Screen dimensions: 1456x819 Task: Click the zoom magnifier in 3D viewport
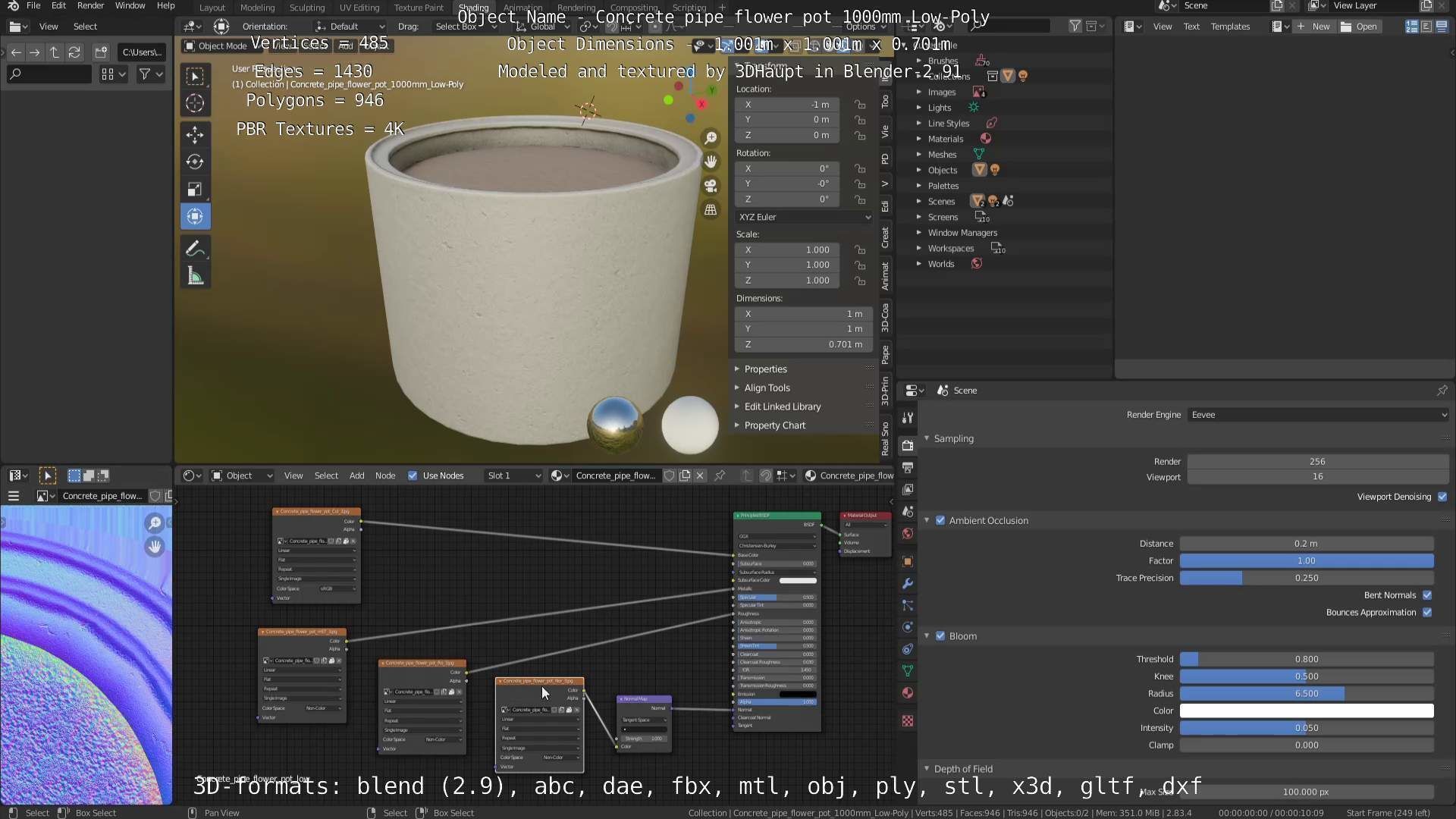(x=711, y=138)
